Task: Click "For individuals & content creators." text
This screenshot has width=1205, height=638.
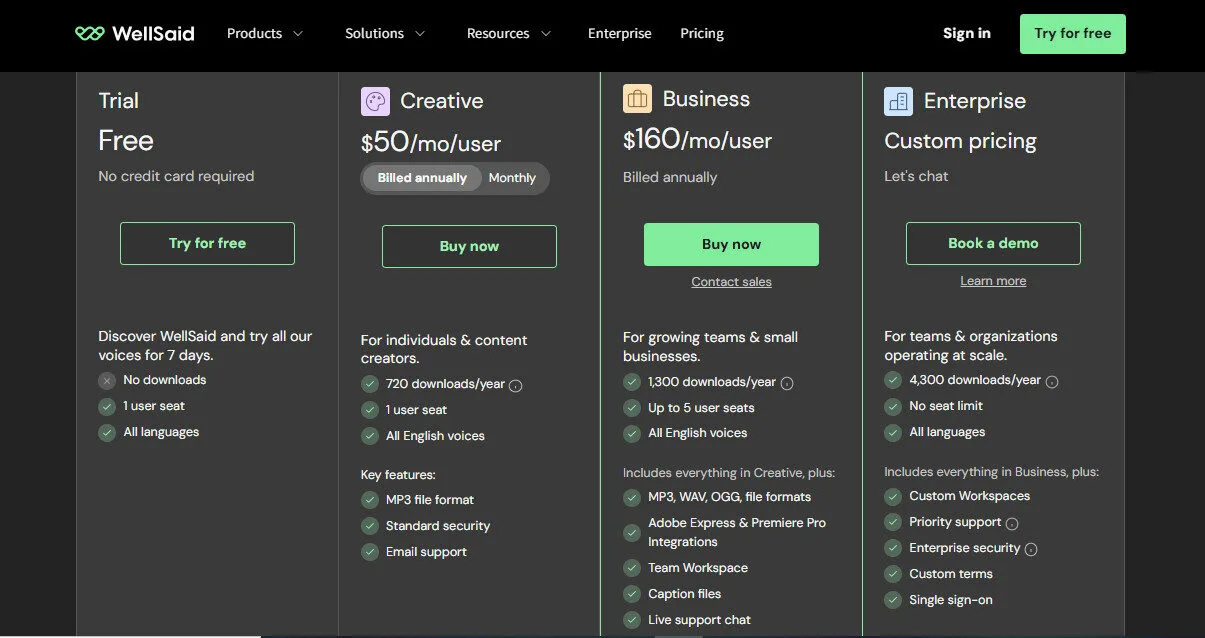Action: click(x=444, y=349)
